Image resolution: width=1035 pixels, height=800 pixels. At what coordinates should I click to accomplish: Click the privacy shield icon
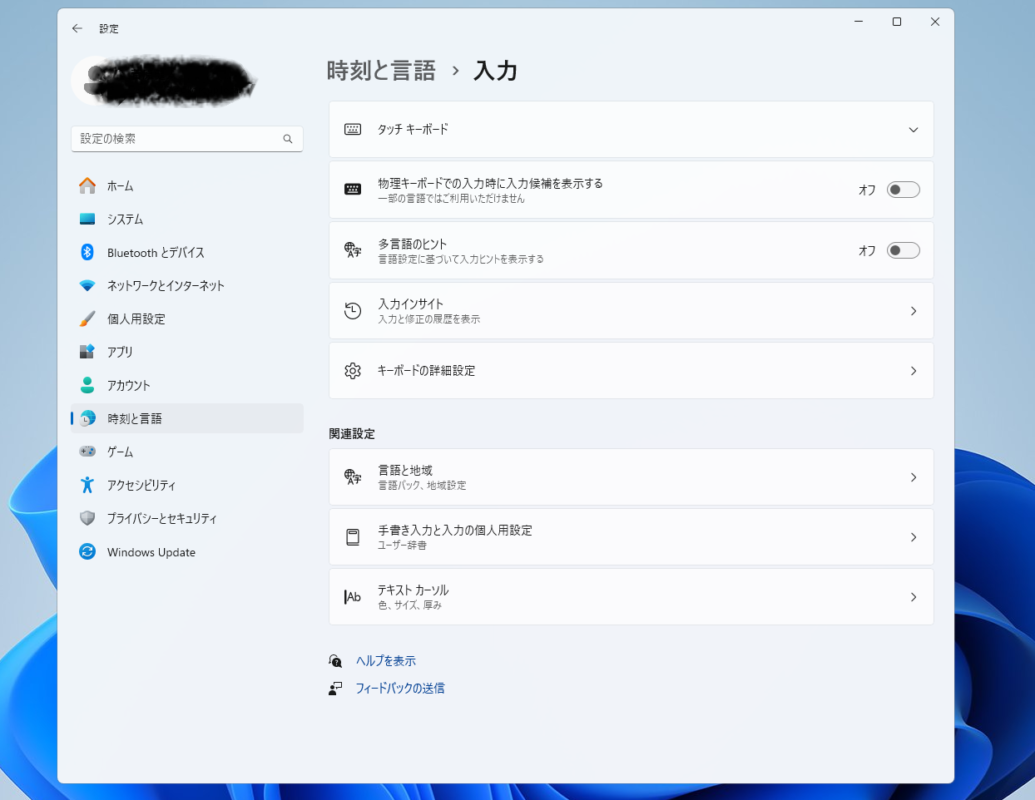[87, 518]
